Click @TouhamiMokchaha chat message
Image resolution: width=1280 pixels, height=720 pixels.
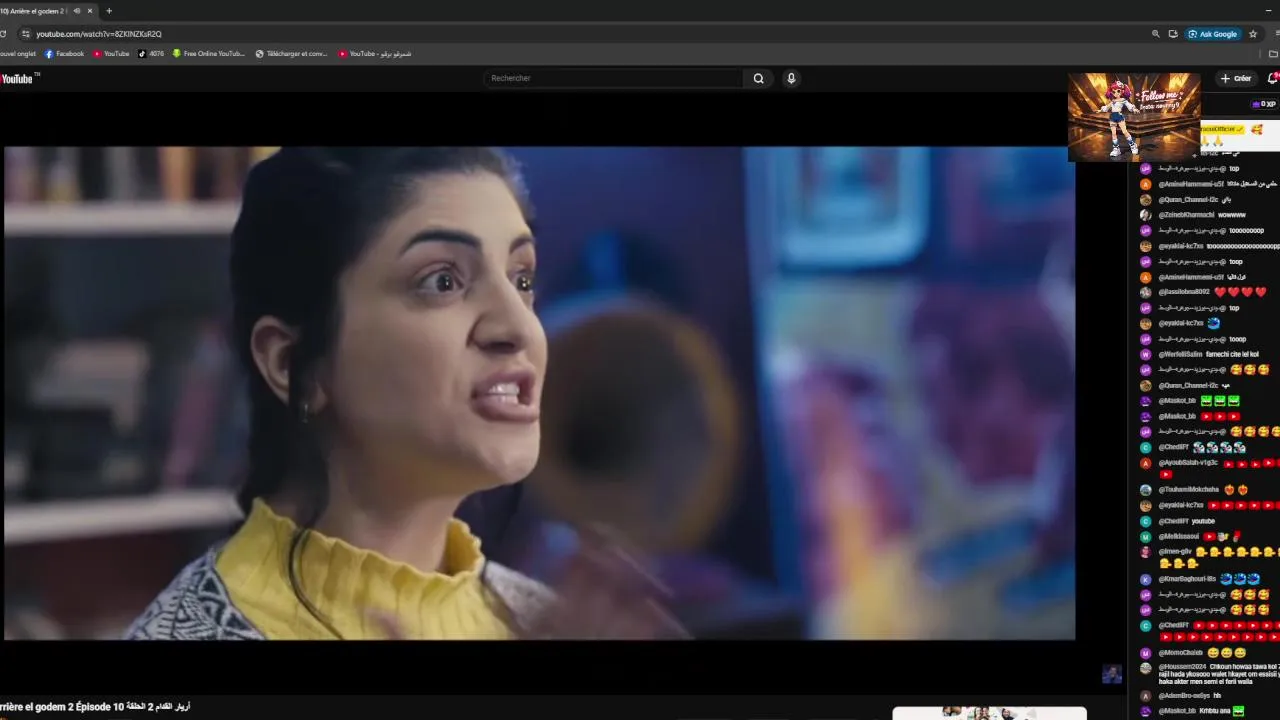tap(1196, 490)
